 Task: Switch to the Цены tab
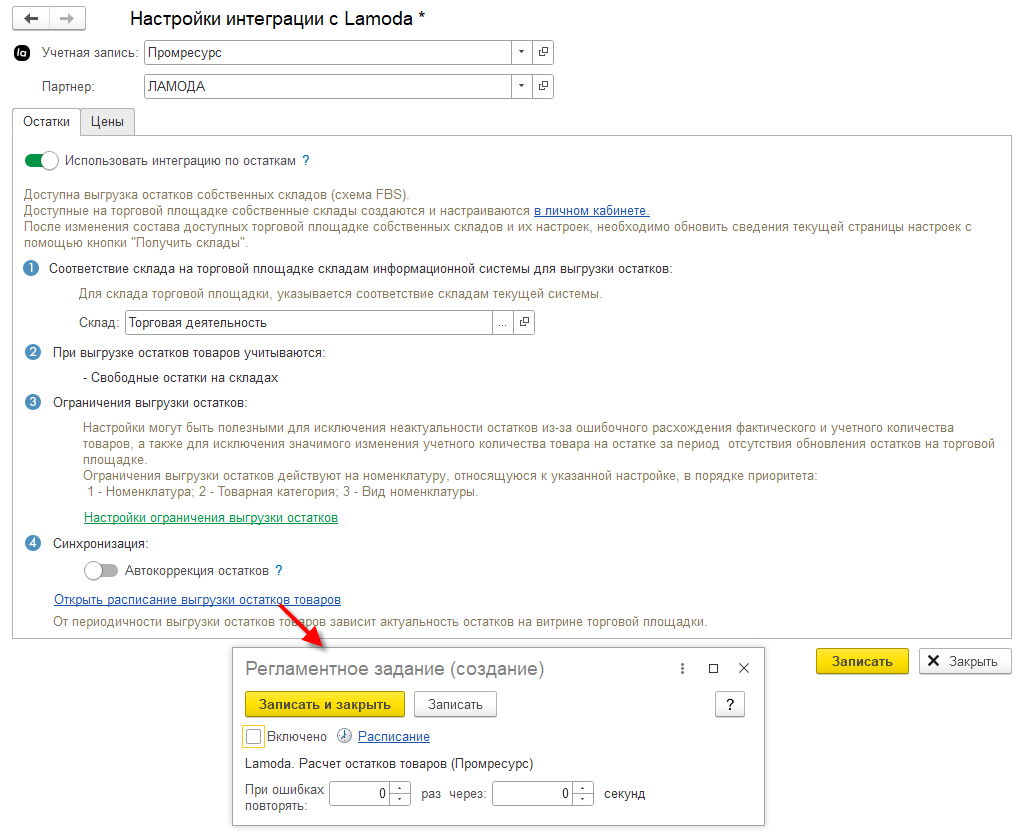(x=107, y=122)
